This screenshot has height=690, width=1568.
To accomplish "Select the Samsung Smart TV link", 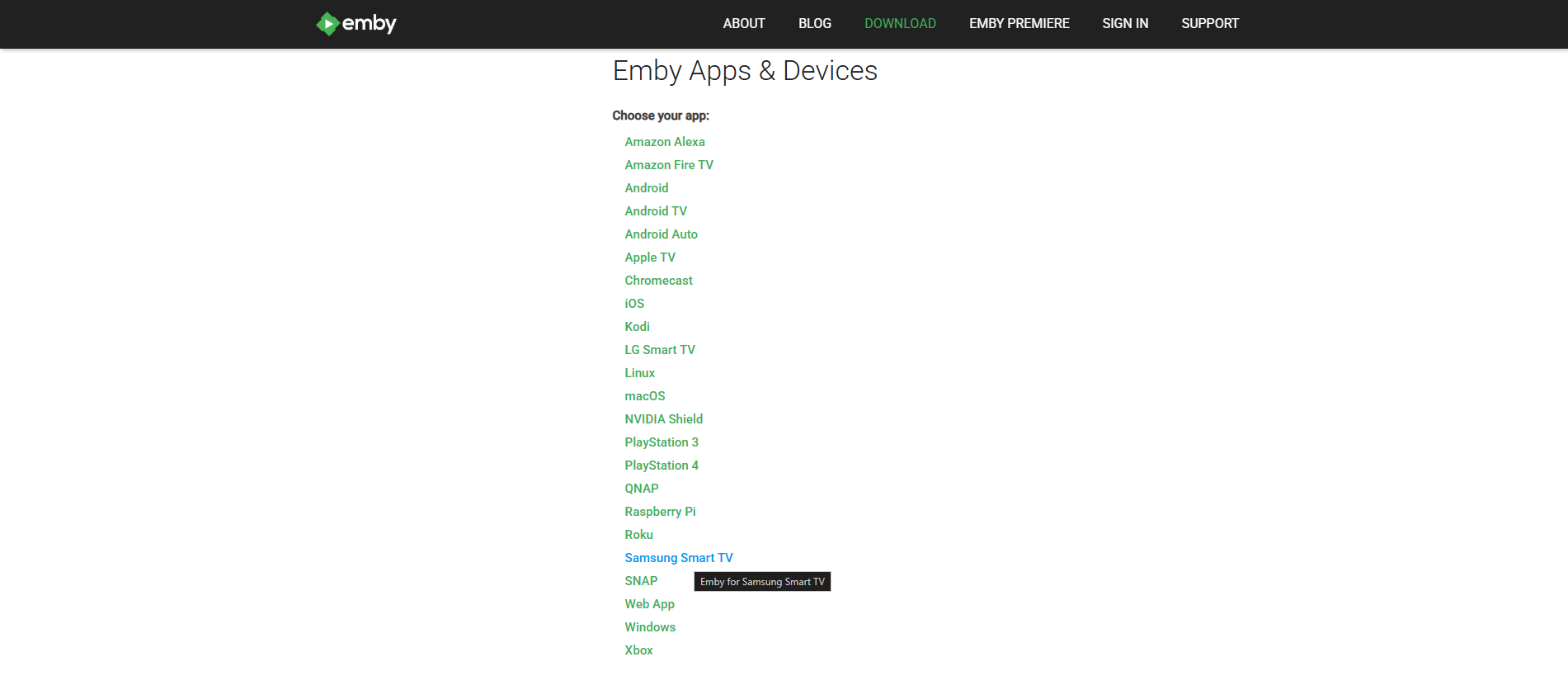I will [679, 558].
